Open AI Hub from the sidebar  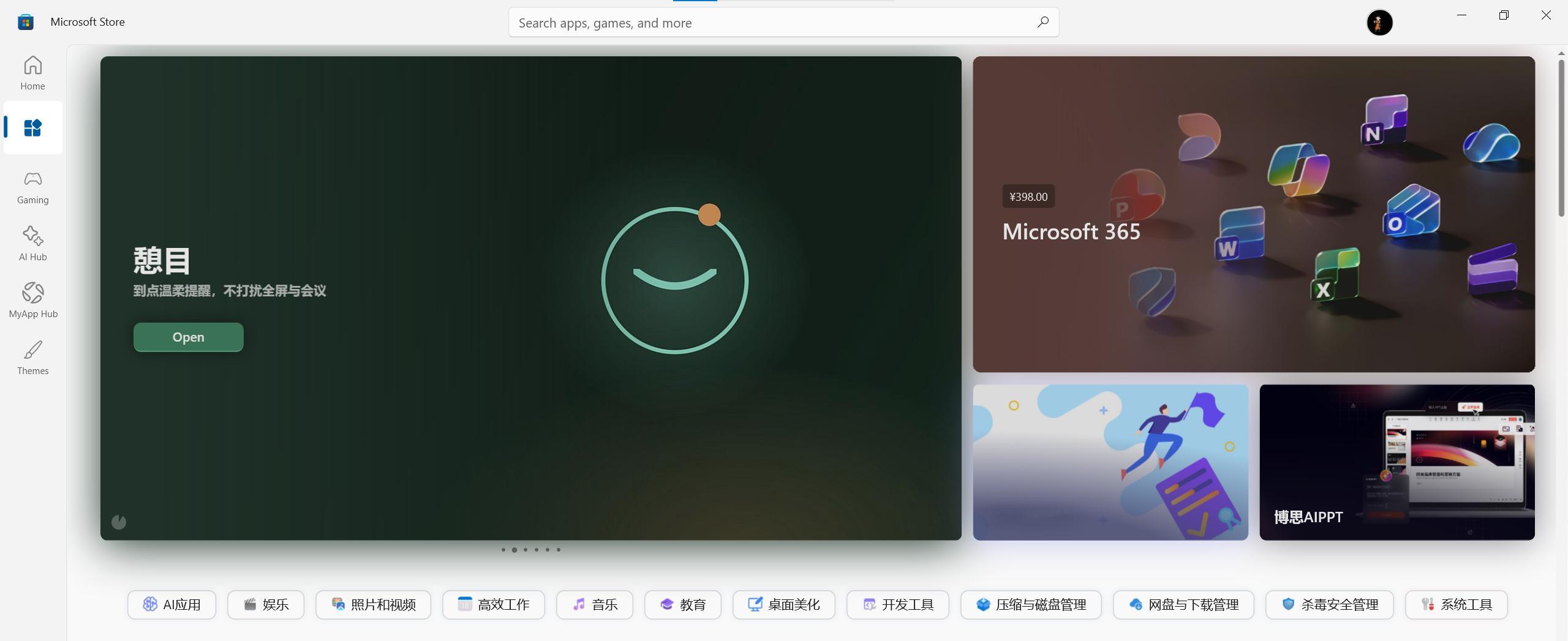pyautogui.click(x=32, y=244)
